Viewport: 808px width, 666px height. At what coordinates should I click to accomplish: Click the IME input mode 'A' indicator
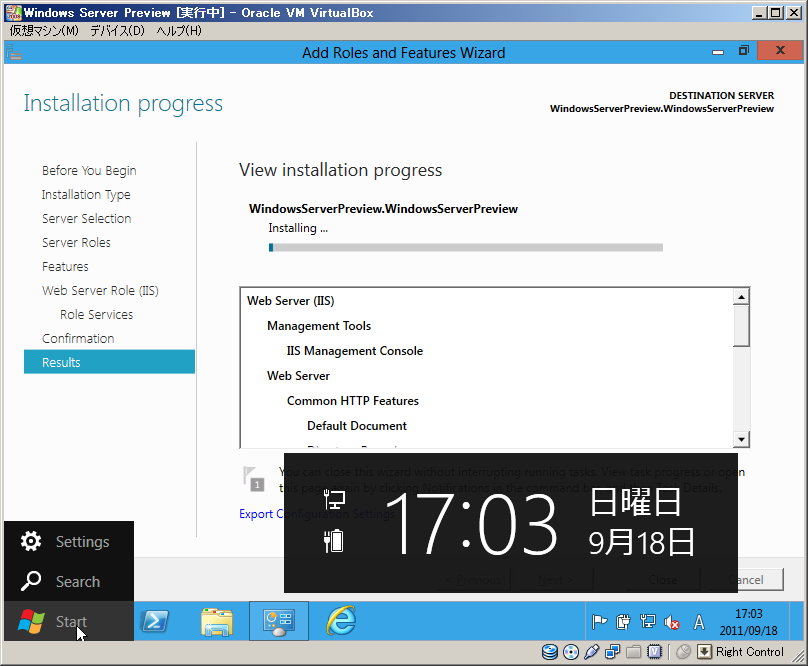click(x=699, y=622)
